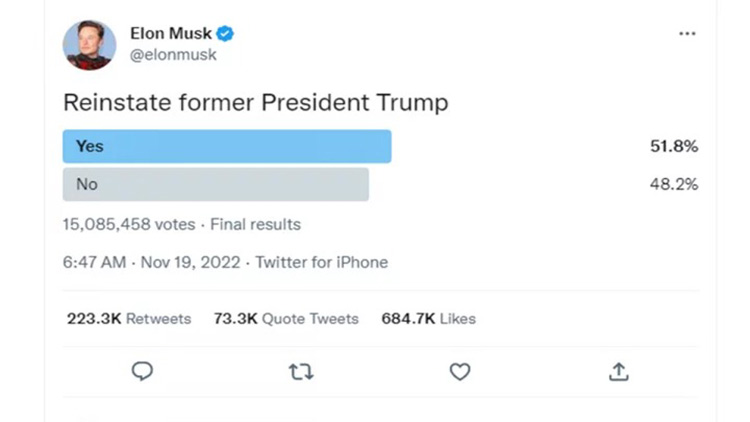Screen dimensions: 750x422
Task: Open the three-dot more options menu
Action: tap(687, 33)
